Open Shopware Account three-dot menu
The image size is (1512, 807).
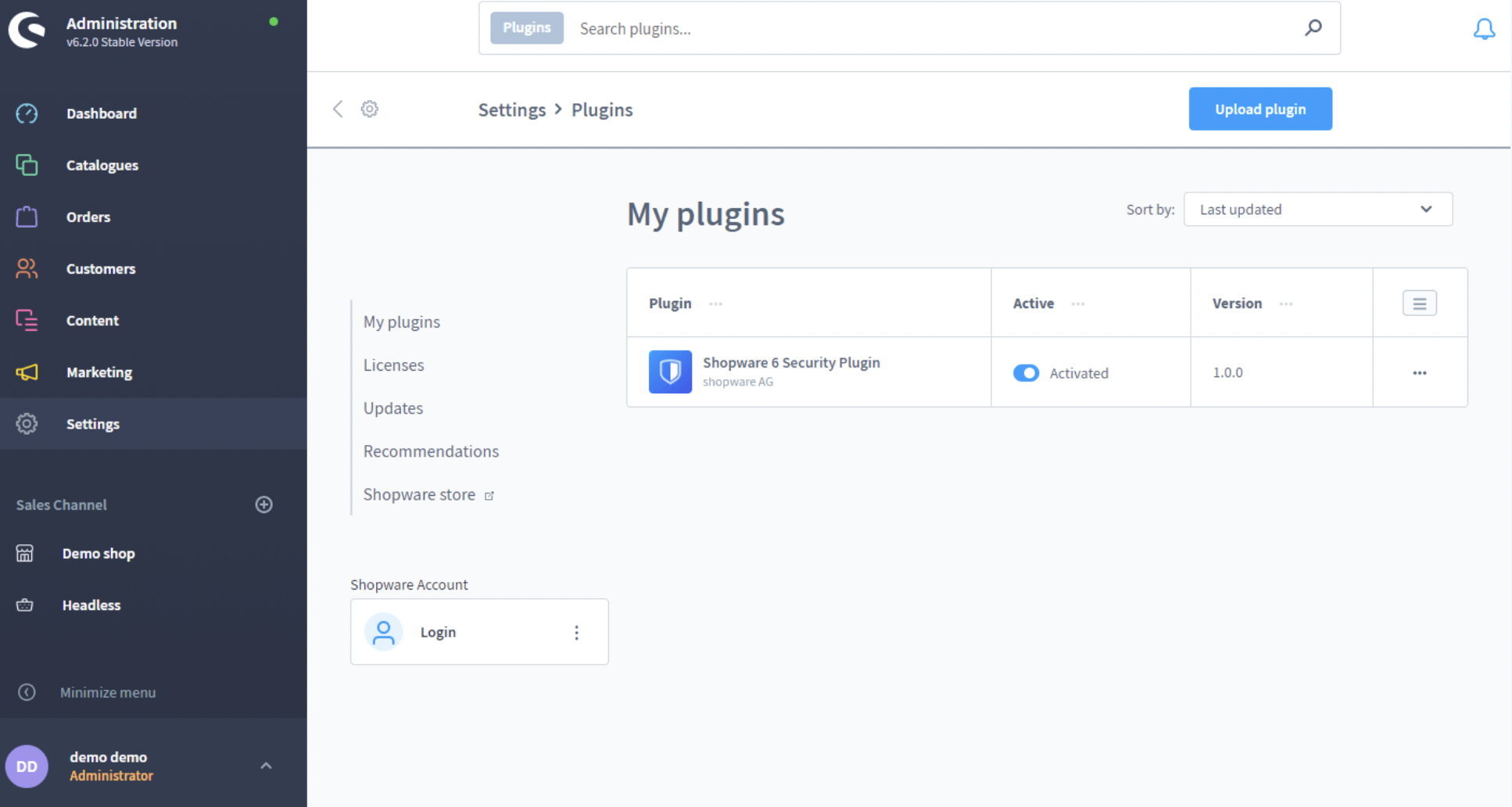pyautogui.click(x=576, y=633)
